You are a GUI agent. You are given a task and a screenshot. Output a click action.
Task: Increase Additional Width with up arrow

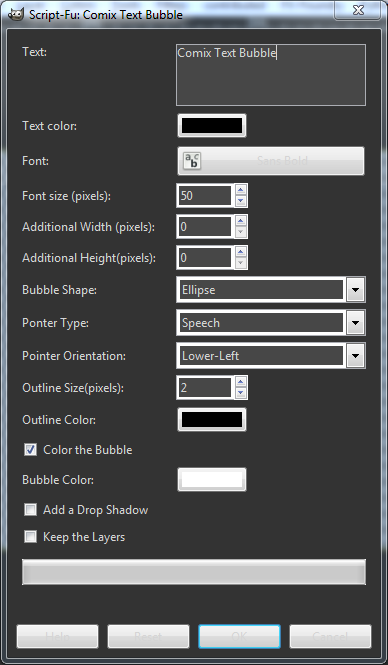click(x=240, y=221)
